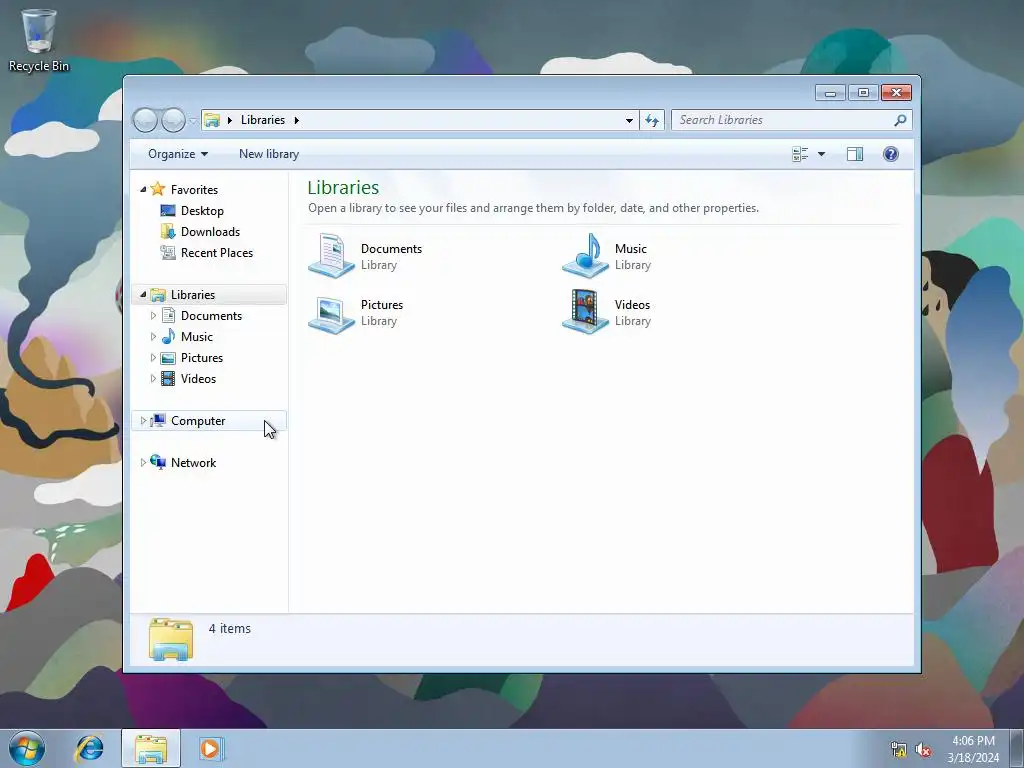
Task: Expand the Music tree node
Action: [x=153, y=336]
